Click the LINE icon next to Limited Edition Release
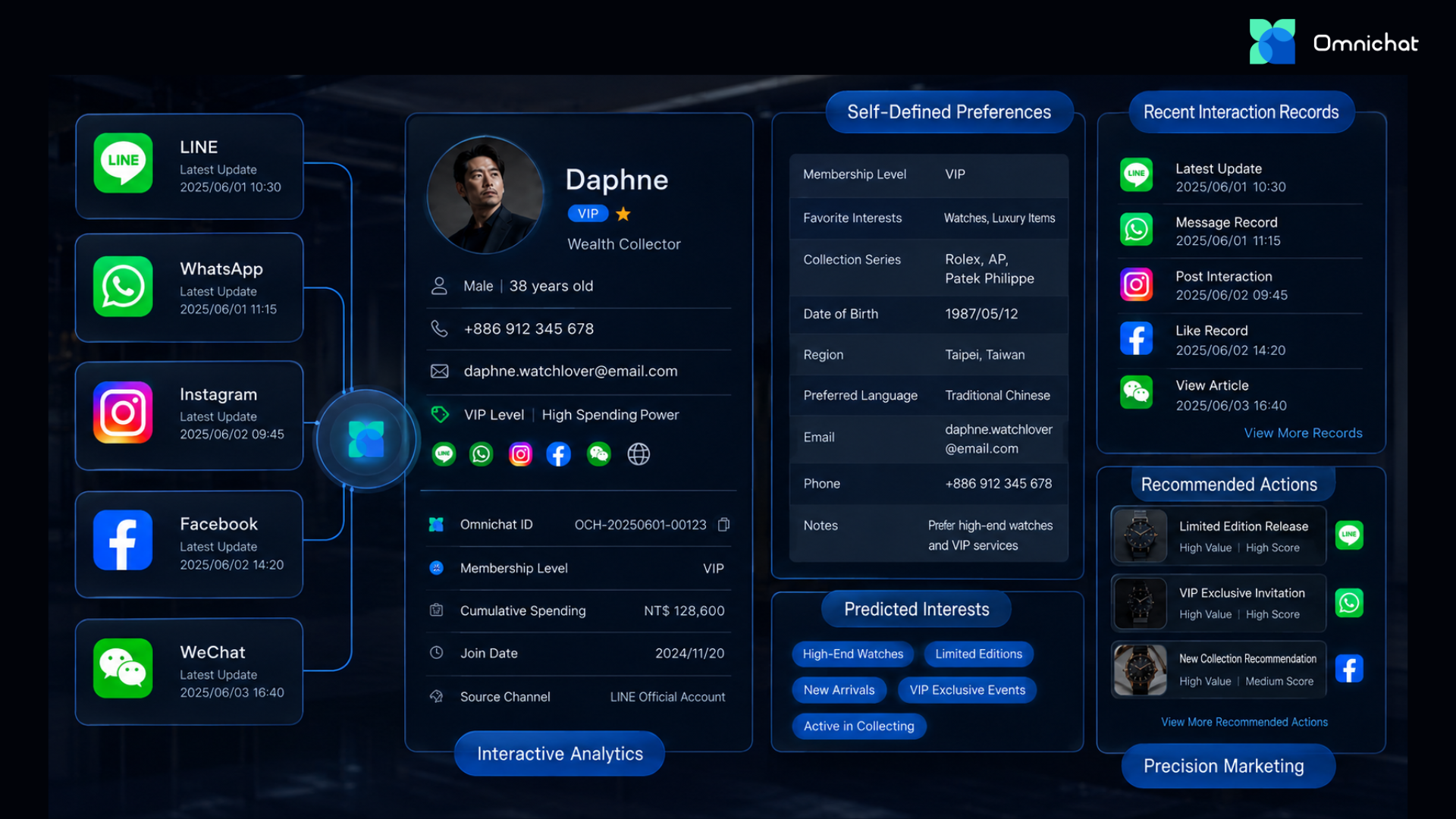The width and height of the screenshot is (1456, 819). pos(1349,535)
